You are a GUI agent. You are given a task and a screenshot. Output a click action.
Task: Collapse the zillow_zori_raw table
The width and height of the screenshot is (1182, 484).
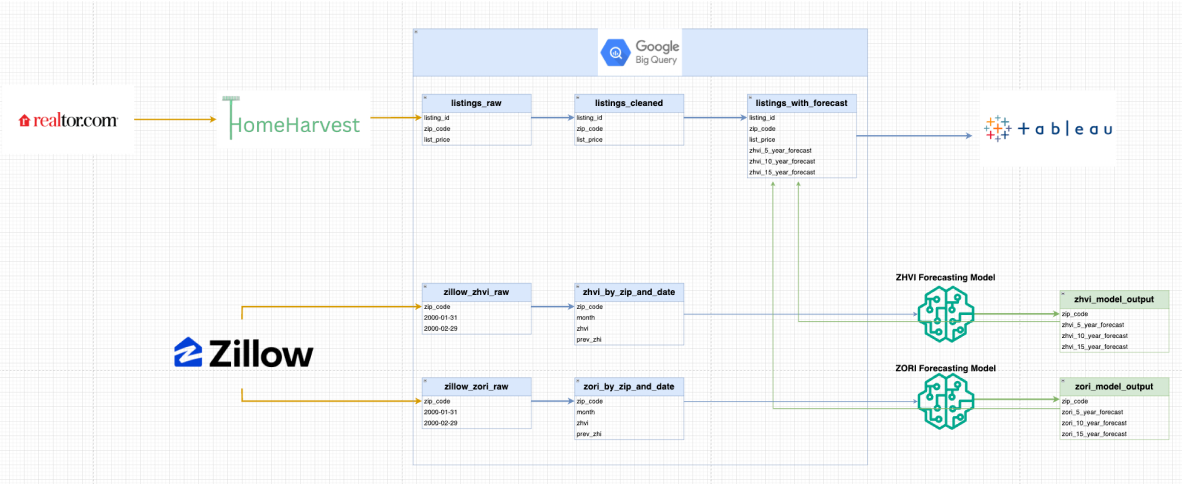coord(424,381)
